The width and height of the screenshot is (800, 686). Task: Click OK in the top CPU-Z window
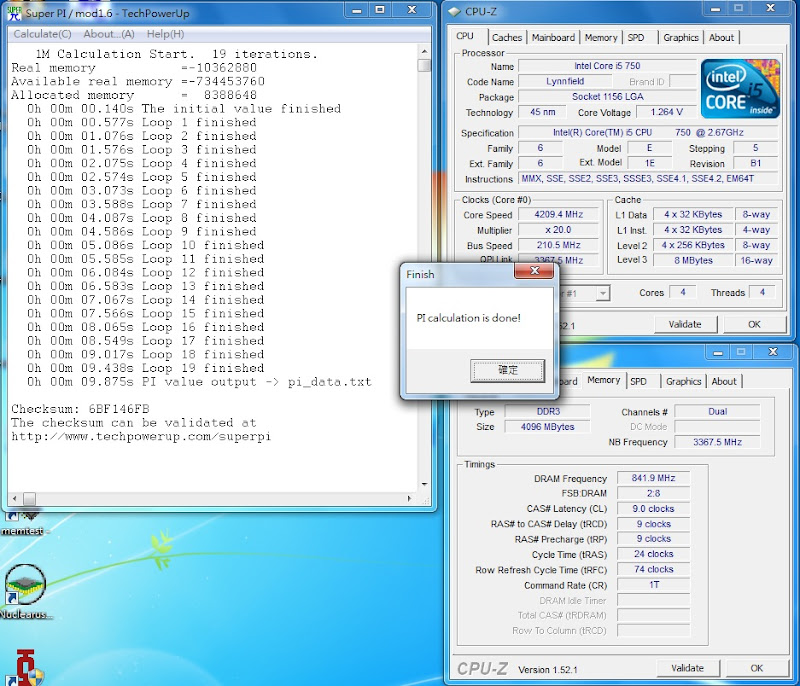coord(754,324)
